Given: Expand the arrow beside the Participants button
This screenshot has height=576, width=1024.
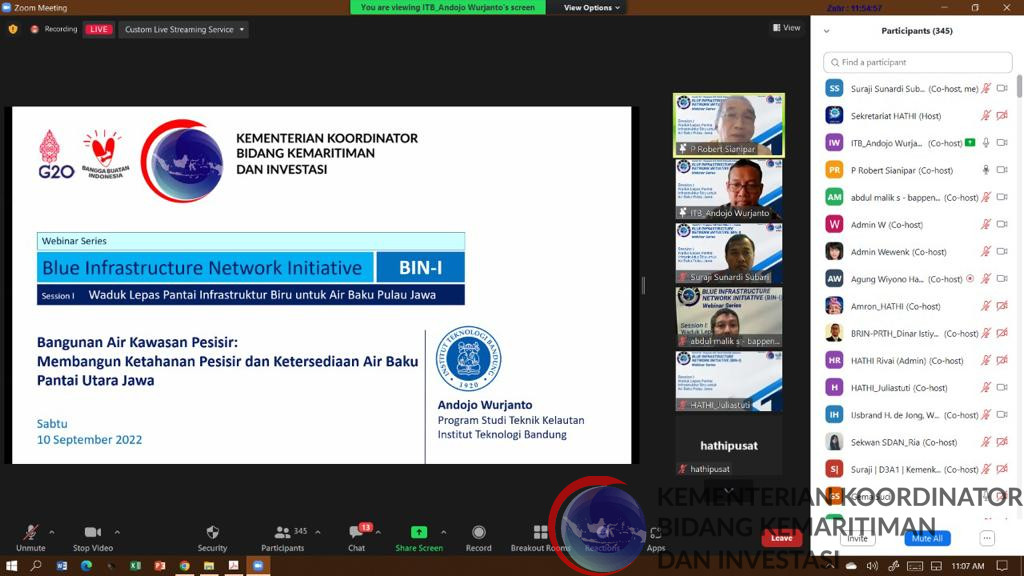Looking at the screenshot, I should point(318,532).
